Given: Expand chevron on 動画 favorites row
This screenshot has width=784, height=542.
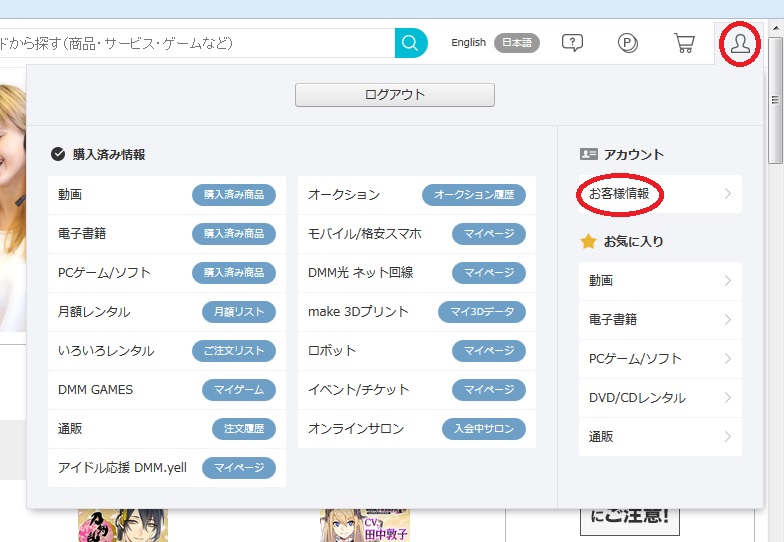Looking at the screenshot, I should point(728,280).
